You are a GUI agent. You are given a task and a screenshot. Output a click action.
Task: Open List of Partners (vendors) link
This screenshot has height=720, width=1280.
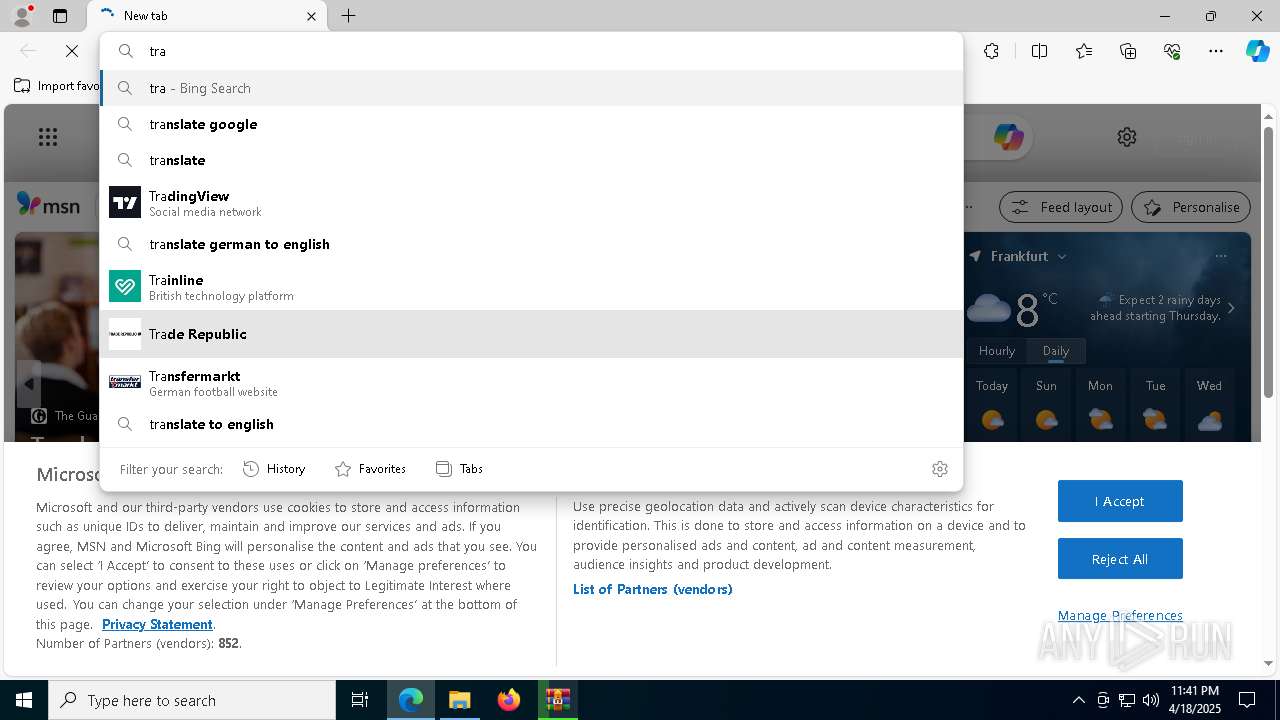pyautogui.click(x=653, y=589)
